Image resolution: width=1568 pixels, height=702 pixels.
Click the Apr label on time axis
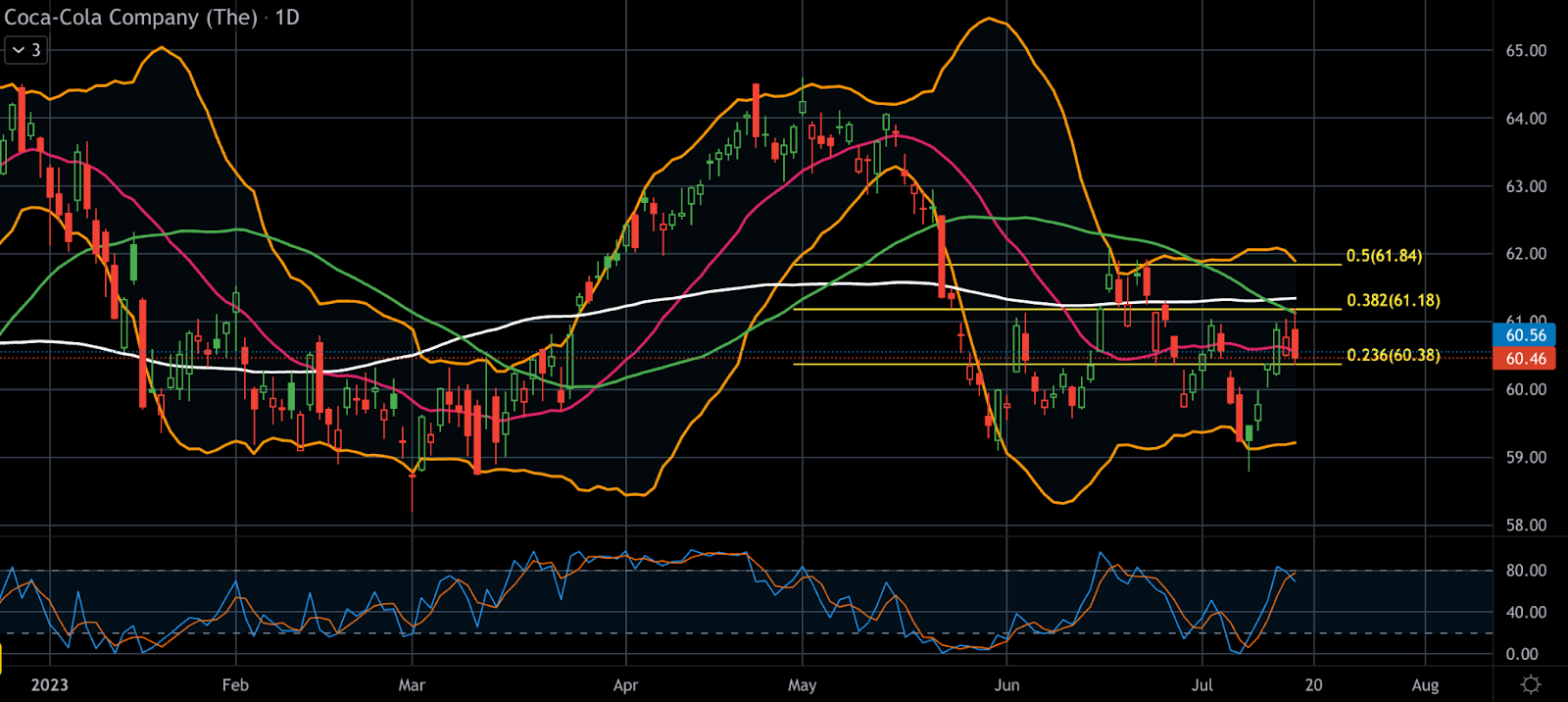click(x=625, y=685)
